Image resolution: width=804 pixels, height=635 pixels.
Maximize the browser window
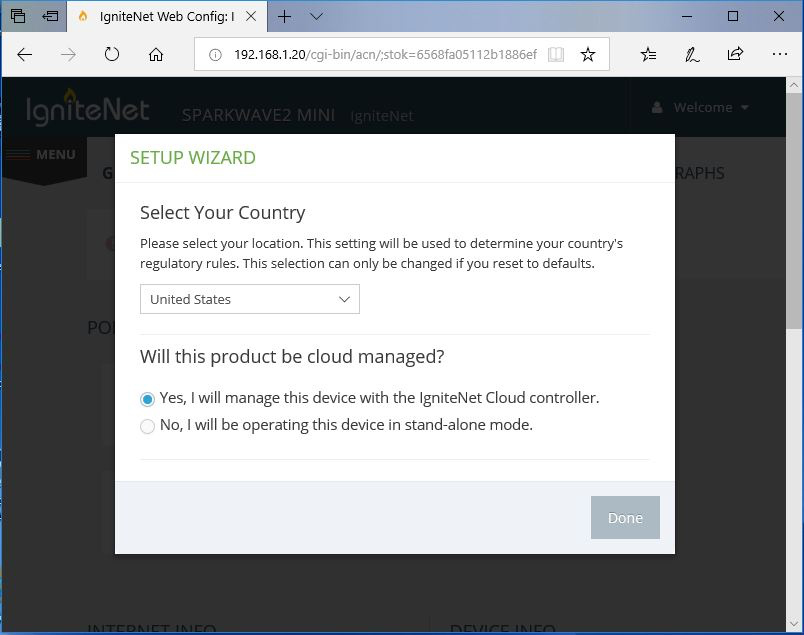[x=733, y=16]
